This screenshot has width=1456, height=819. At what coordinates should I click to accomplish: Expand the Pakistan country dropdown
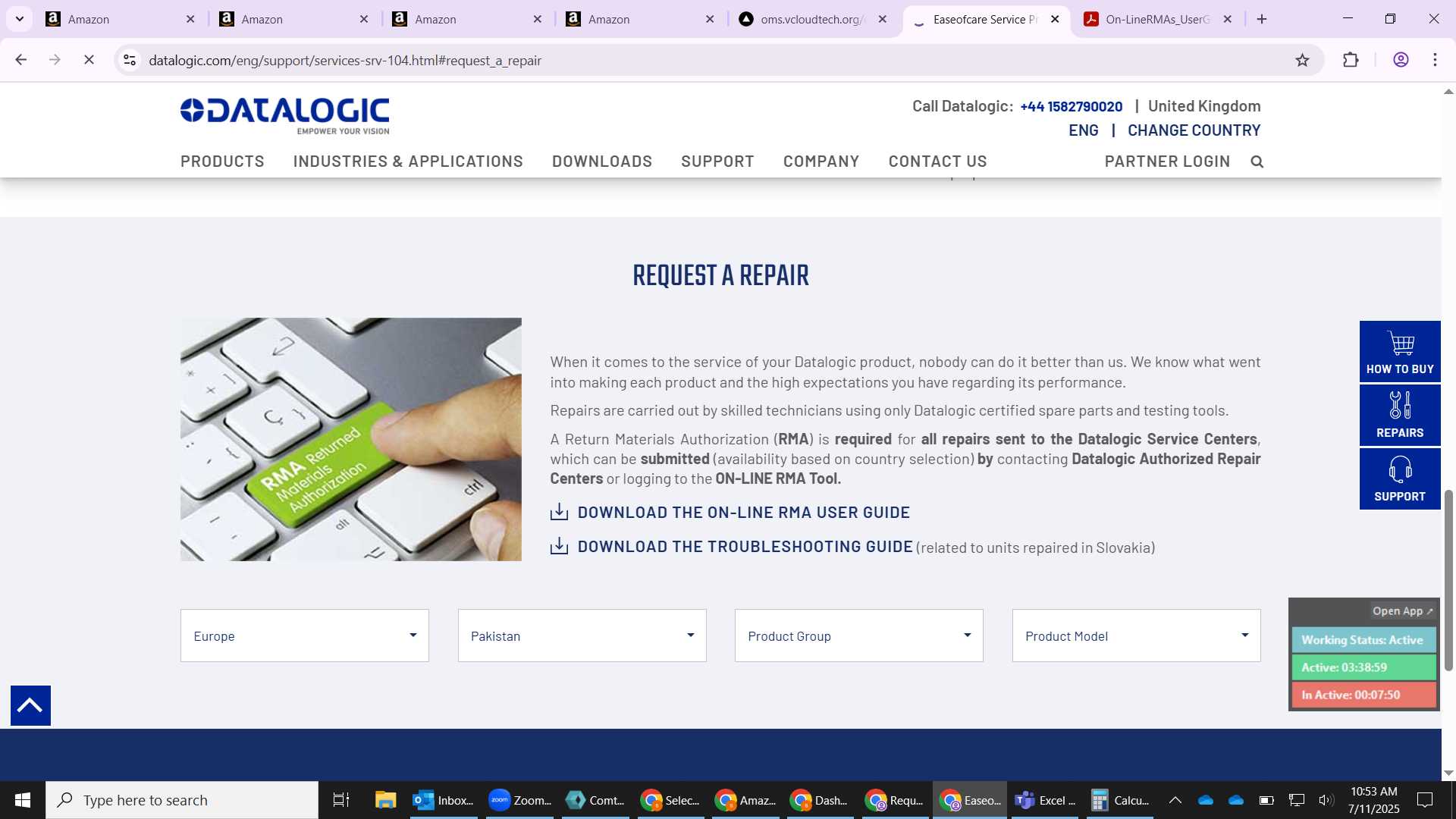[x=582, y=635]
